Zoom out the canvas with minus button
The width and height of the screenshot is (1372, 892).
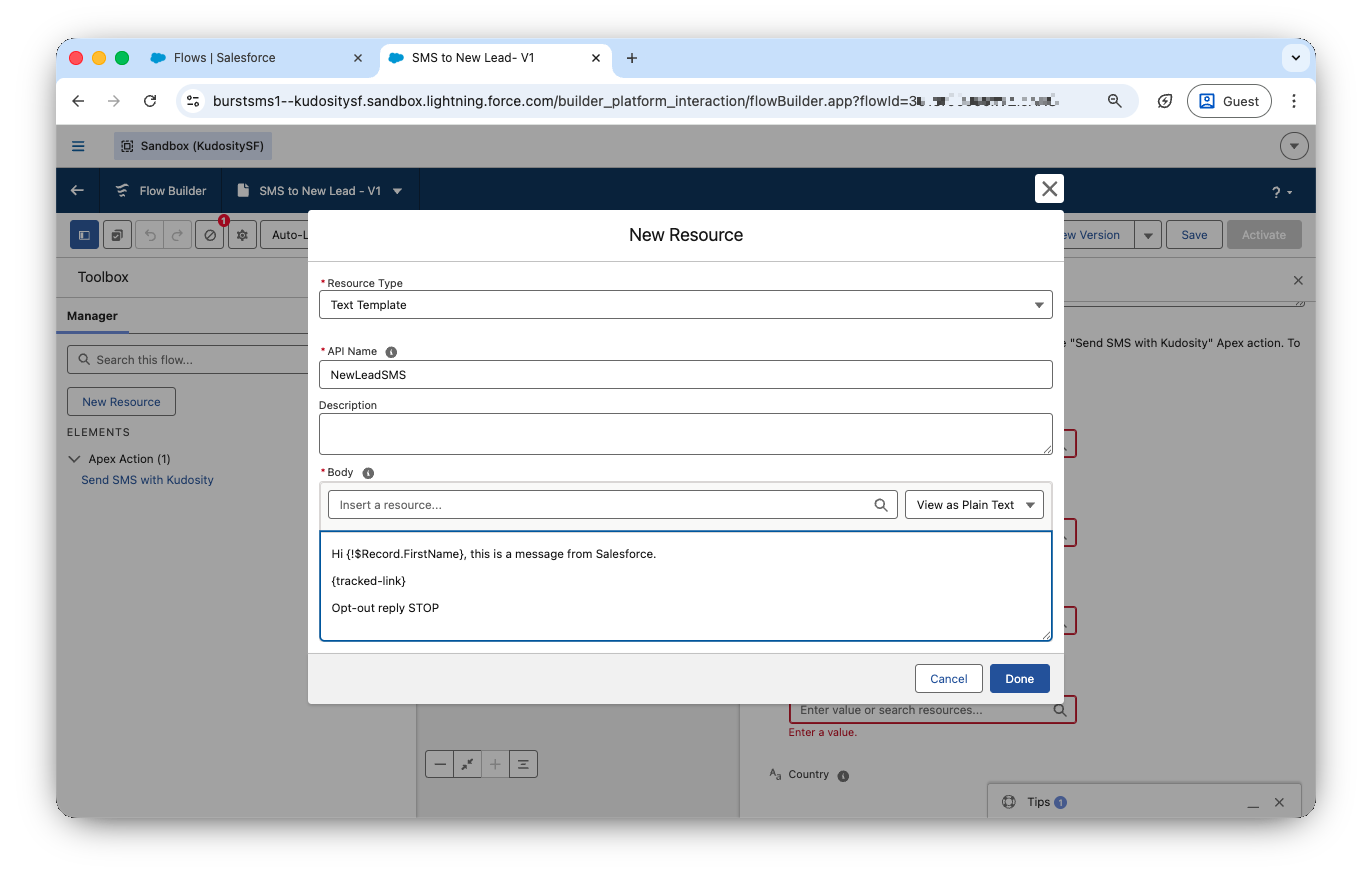coord(440,764)
